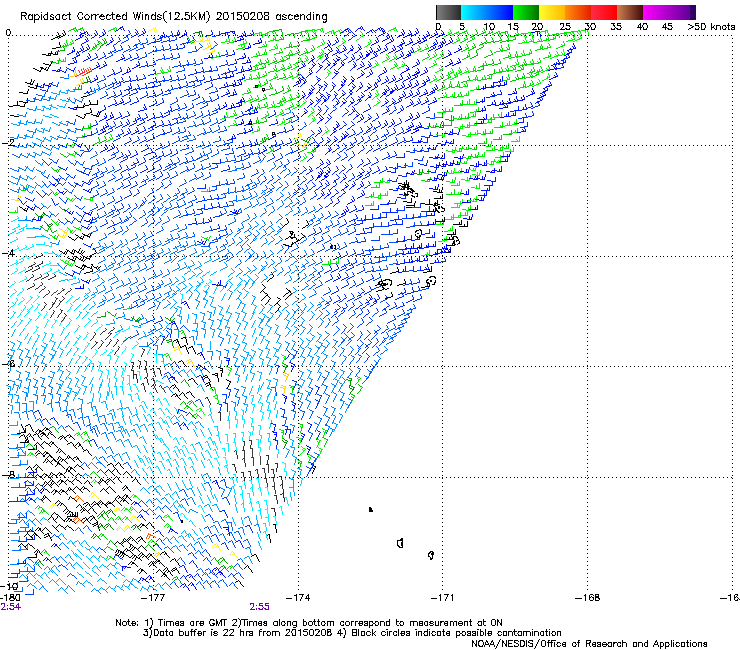The image size is (740, 650).
Task: Click the red wind barbs near top-left
Action: [x=84, y=71]
